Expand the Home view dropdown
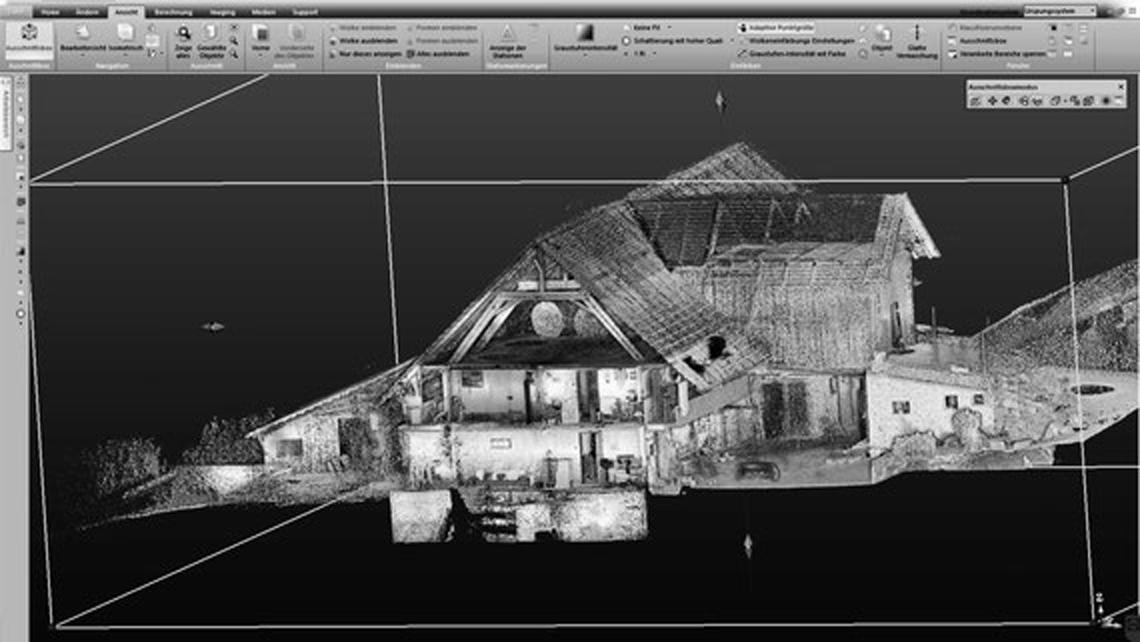Viewport: 1140px width, 642px height. [x=260, y=54]
